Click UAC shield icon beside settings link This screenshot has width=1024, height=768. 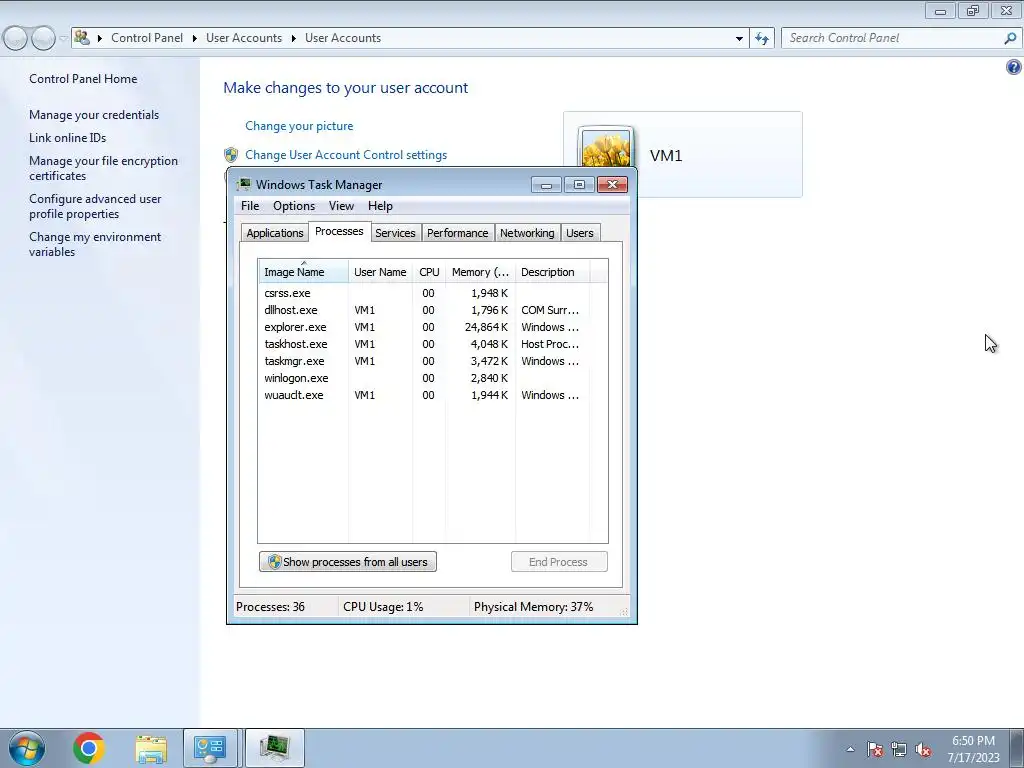pos(231,155)
